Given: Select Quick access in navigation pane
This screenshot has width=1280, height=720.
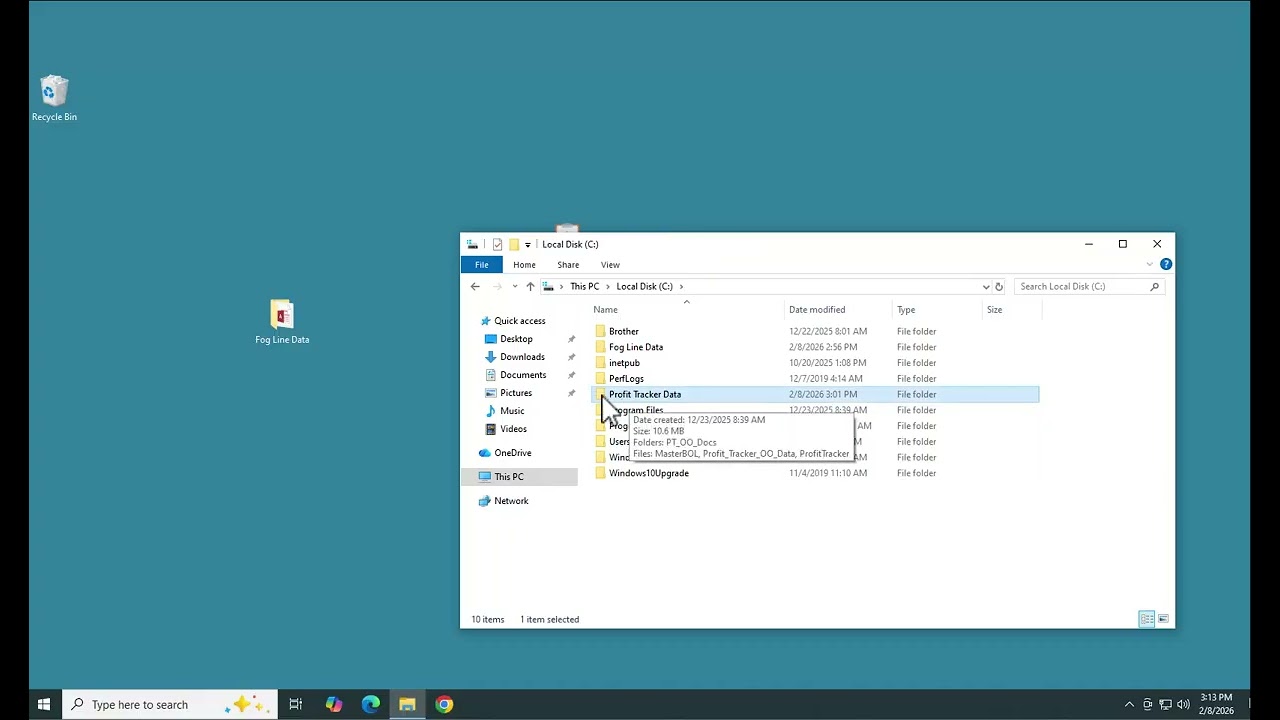Looking at the screenshot, I should (x=519, y=321).
